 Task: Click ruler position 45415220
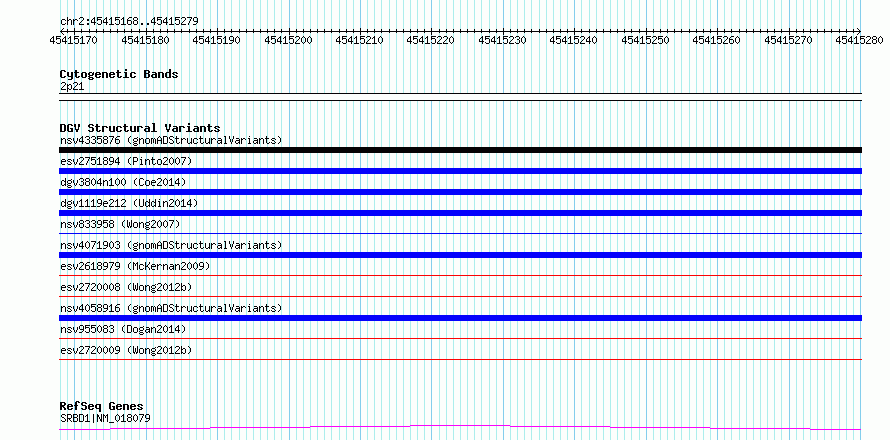(431, 40)
